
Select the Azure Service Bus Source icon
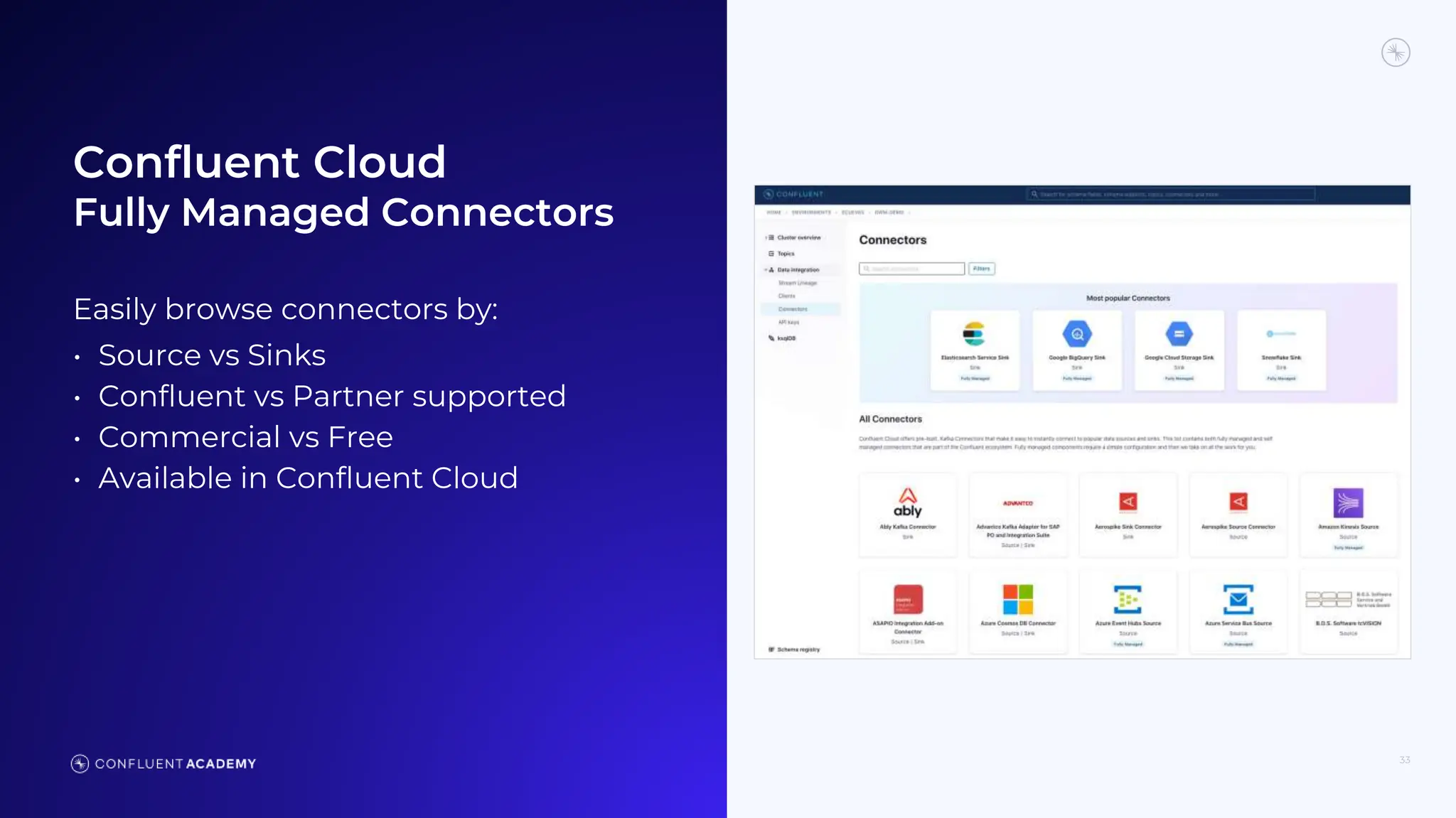coord(1238,599)
